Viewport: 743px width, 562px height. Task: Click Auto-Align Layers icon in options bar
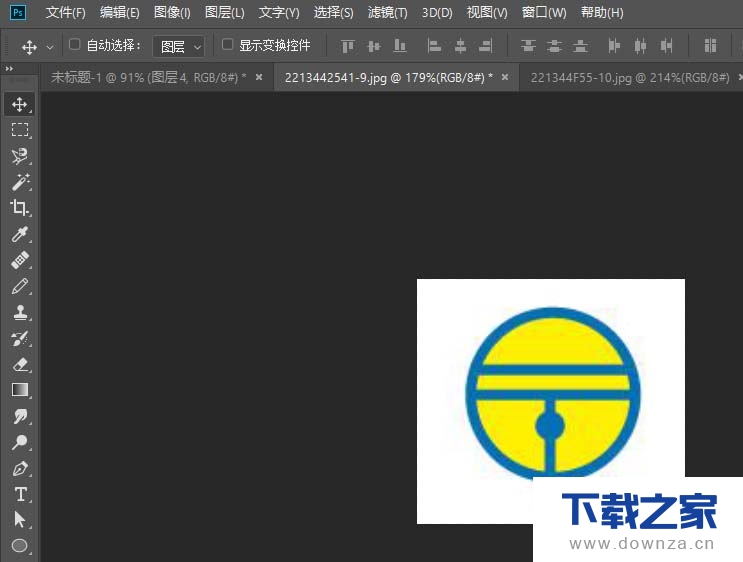[x=710, y=46]
